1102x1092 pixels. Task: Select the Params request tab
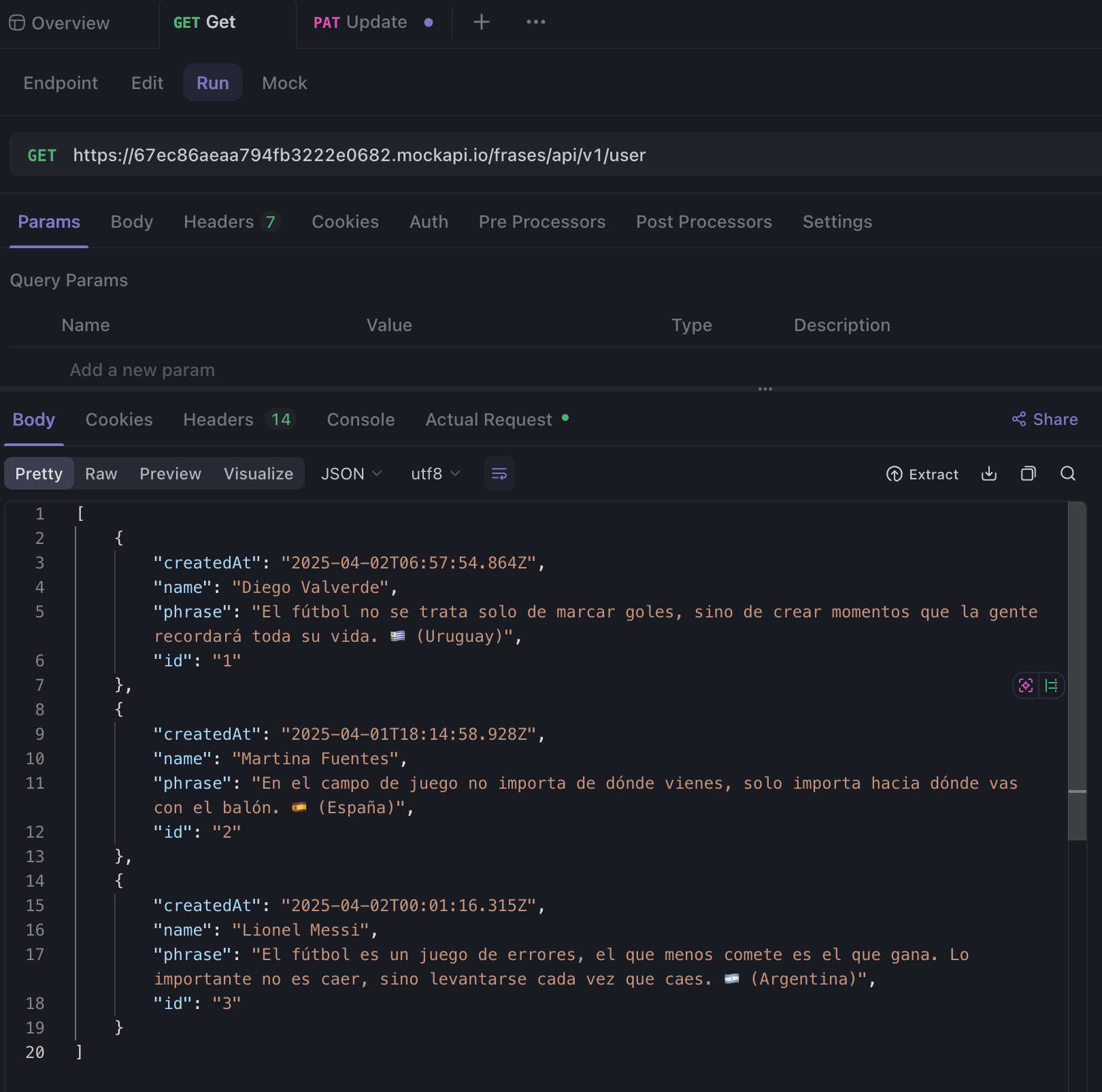click(x=49, y=222)
